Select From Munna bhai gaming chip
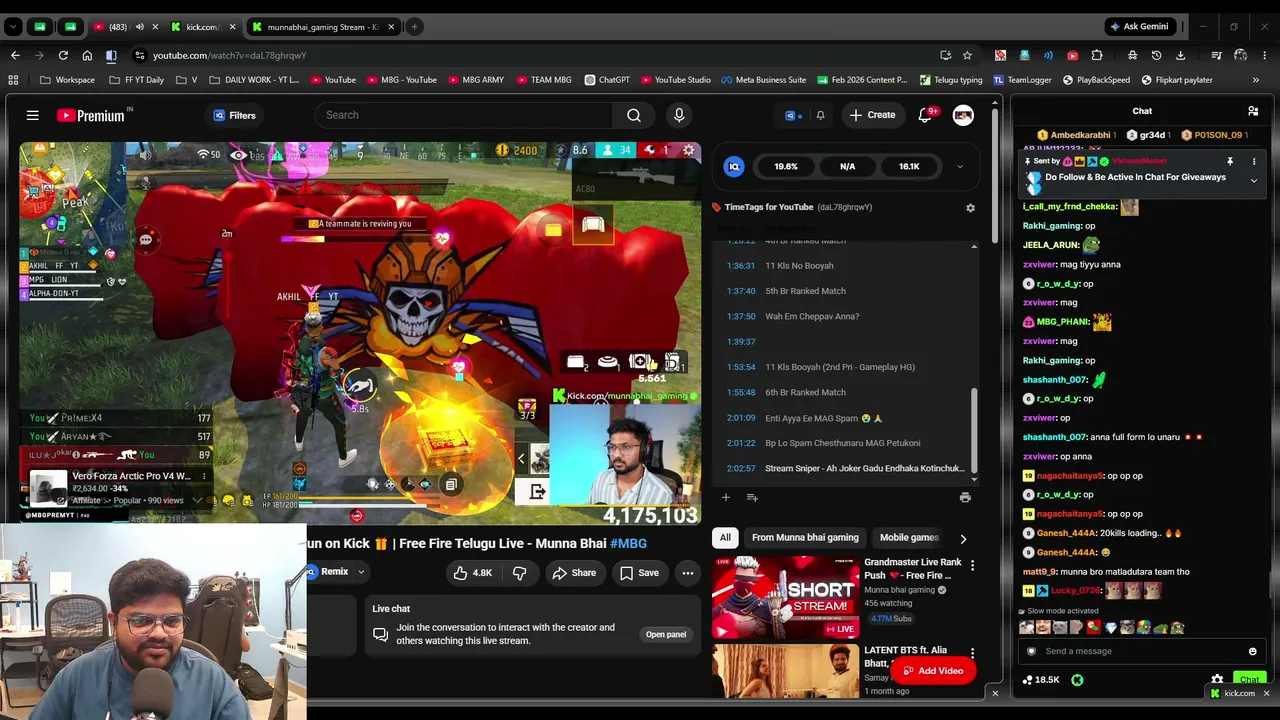Image resolution: width=1280 pixels, height=720 pixels. click(805, 538)
